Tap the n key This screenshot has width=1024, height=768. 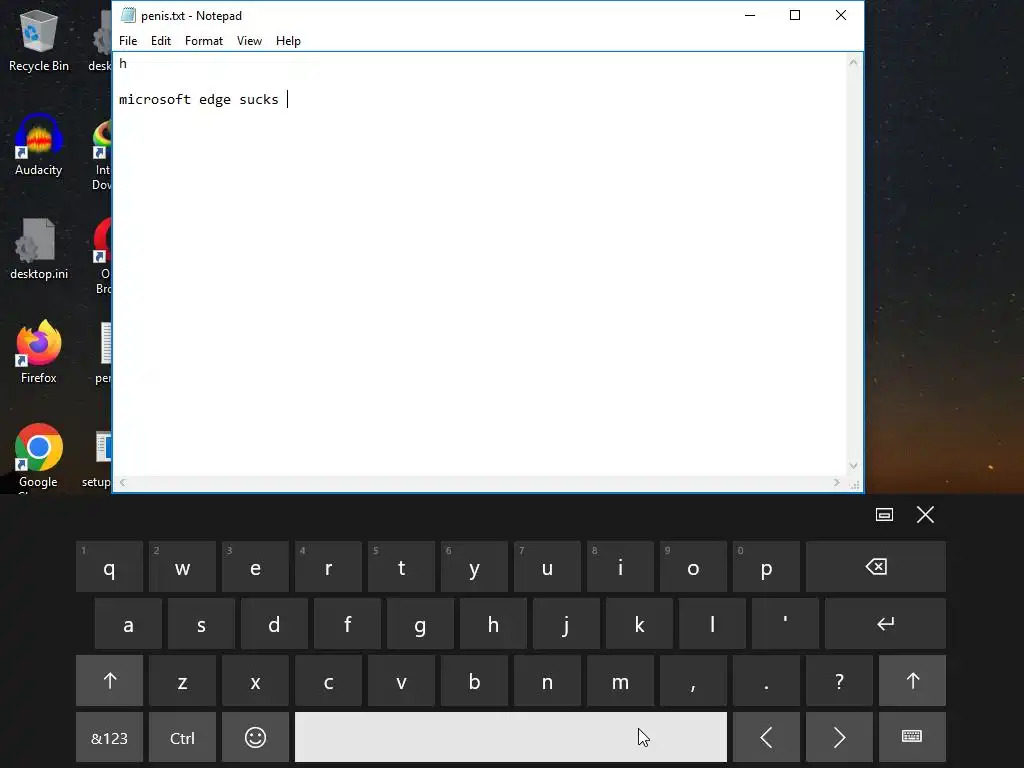click(x=547, y=680)
